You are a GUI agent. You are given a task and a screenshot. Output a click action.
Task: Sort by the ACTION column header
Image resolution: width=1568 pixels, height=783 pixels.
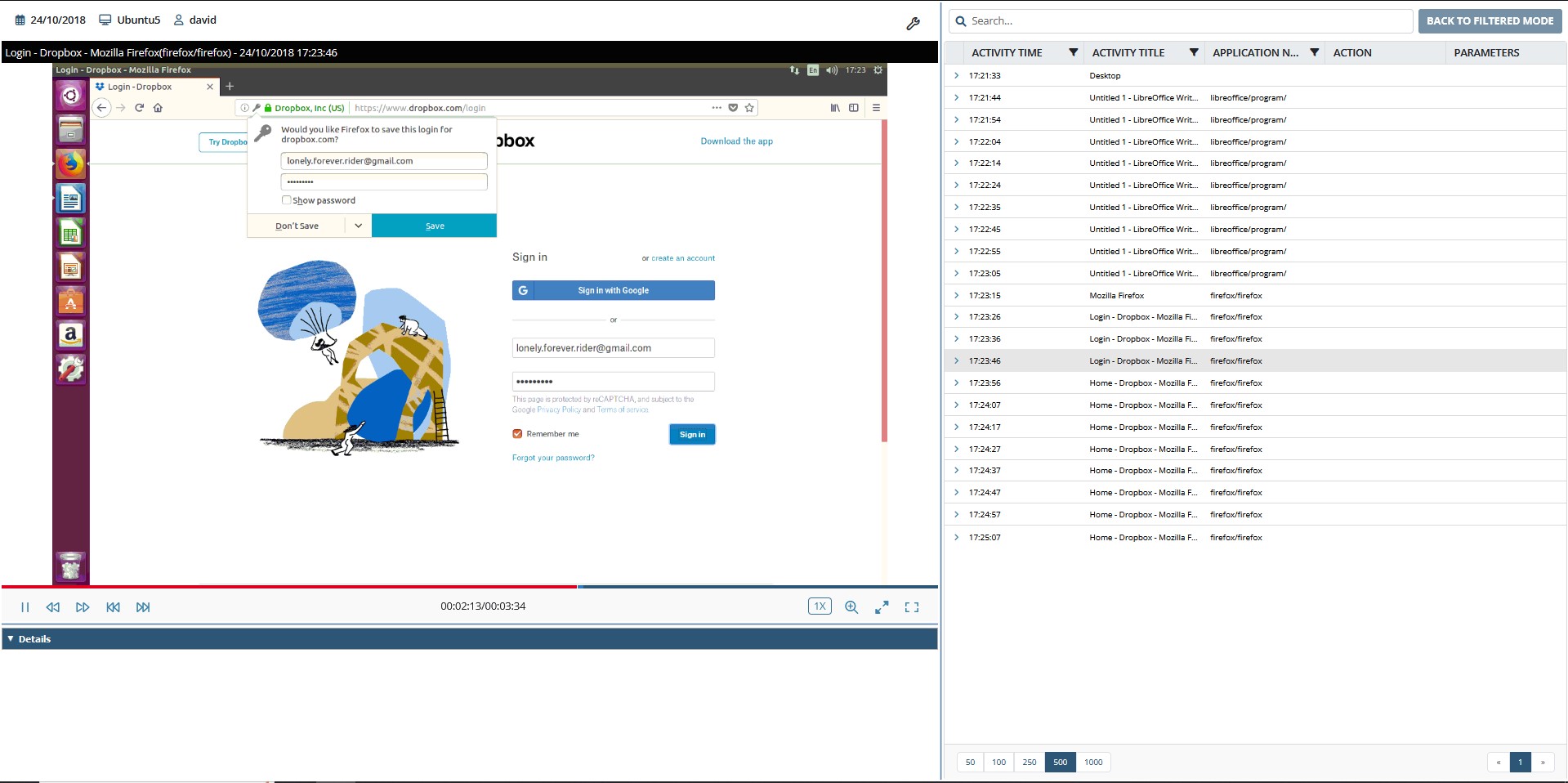pos(1352,52)
